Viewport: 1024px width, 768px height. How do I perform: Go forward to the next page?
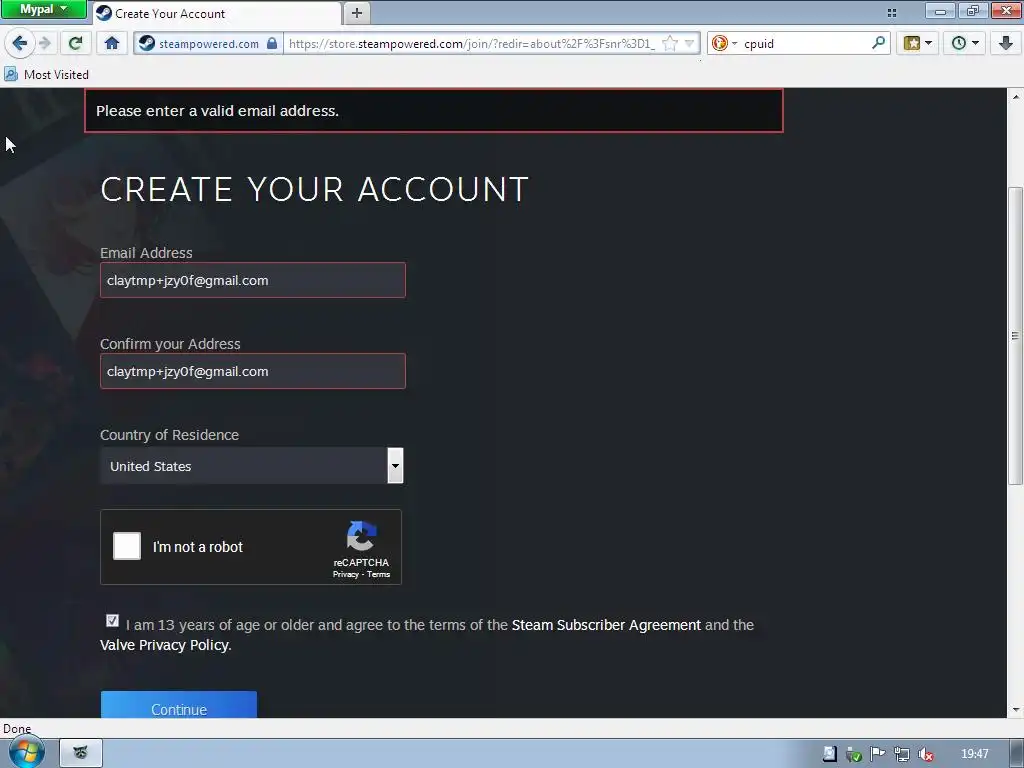(45, 44)
